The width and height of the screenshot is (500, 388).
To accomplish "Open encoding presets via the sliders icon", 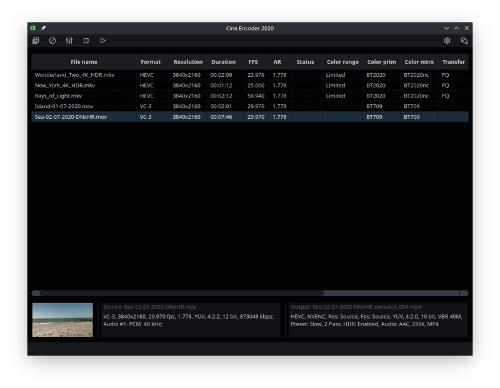I will (x=69, y=41).
